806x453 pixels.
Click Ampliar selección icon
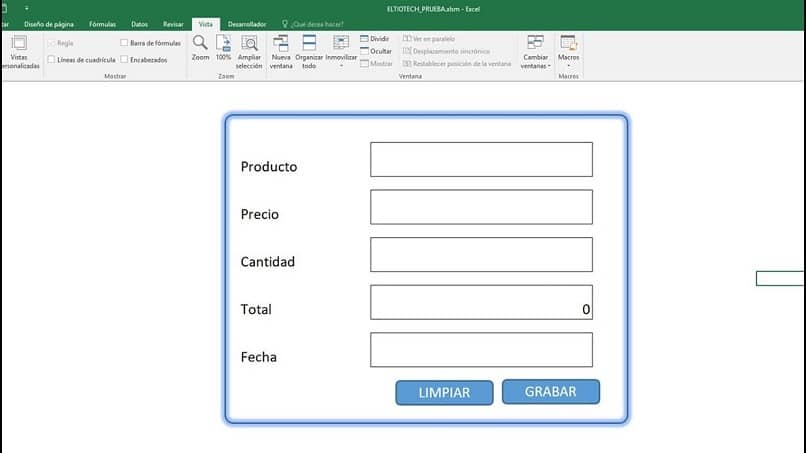[x=249, y=52]
